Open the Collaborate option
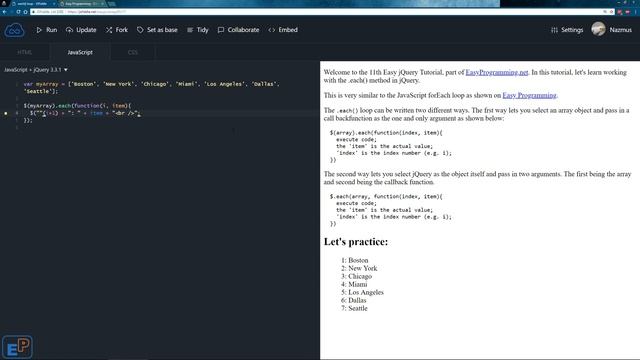Screen dimensions: 640x360 (x=238, y=30)
